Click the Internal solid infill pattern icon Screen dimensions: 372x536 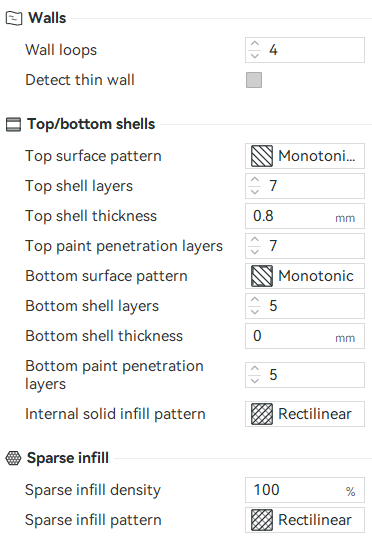[x=262, y=414]
